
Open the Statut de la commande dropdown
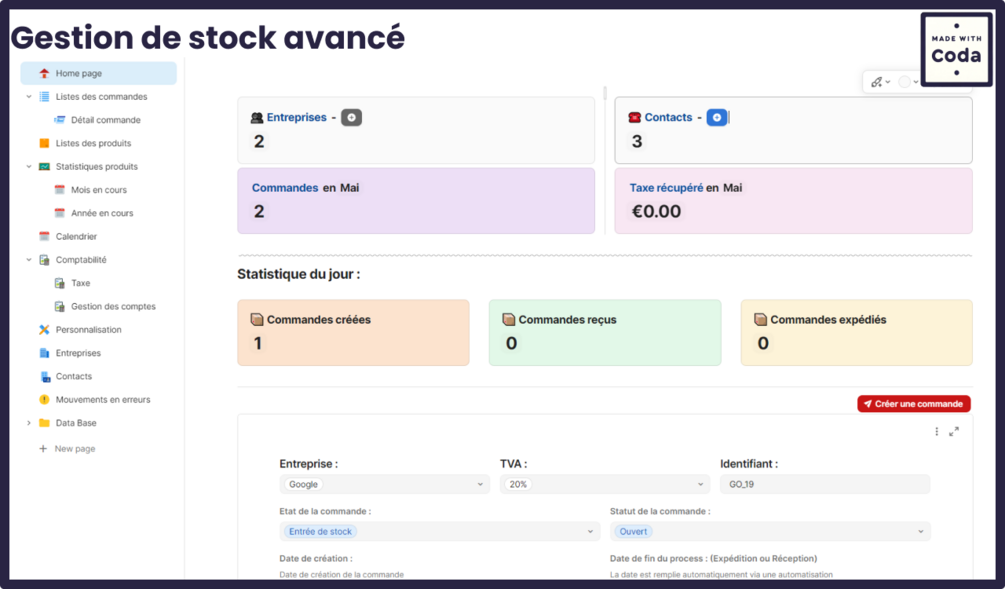pos(769,532)
